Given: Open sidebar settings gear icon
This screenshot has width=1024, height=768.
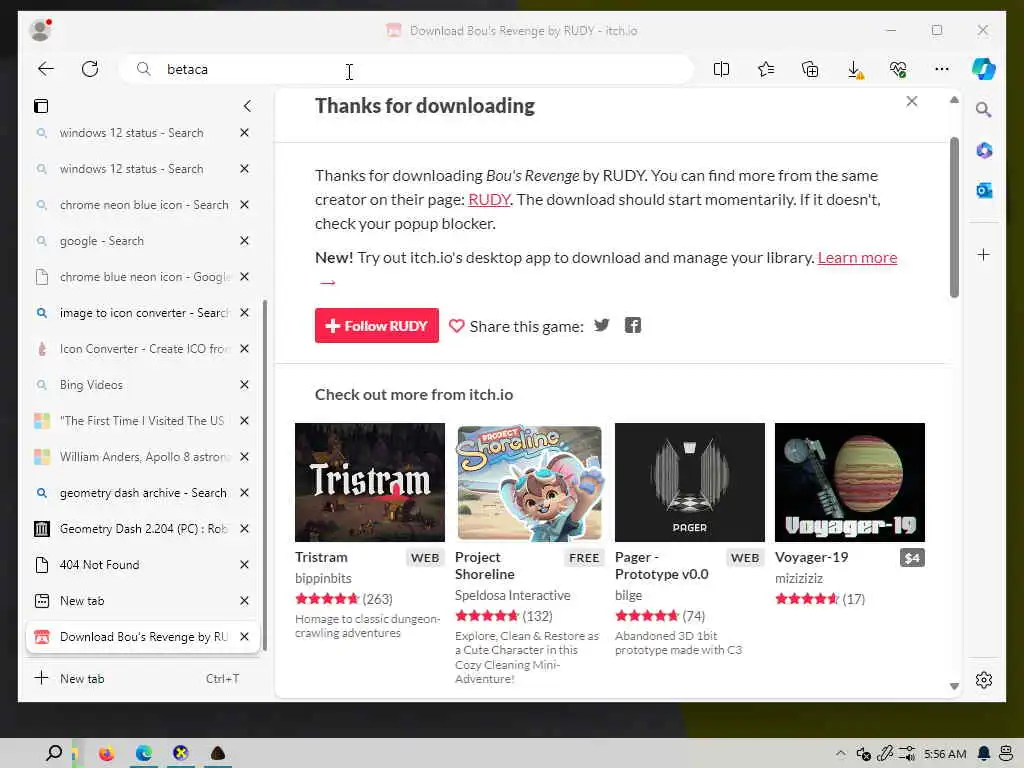Looking at the screenshot, I should (x=984, y=680).
